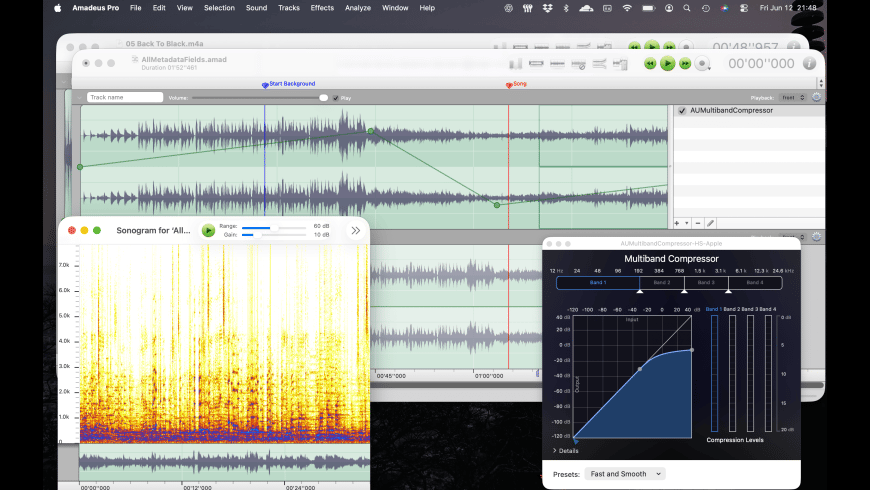Play the sonogram audio with green button
This screenshot has width=870, height=490.
coord(208,230)
